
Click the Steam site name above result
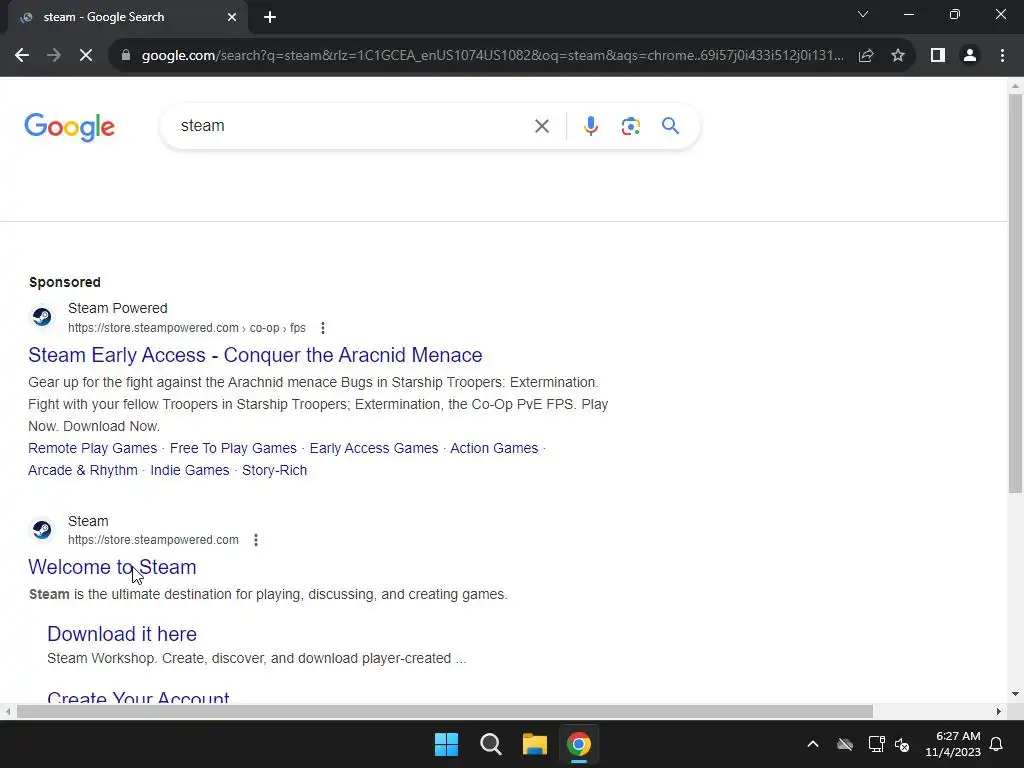coord(88,521)
